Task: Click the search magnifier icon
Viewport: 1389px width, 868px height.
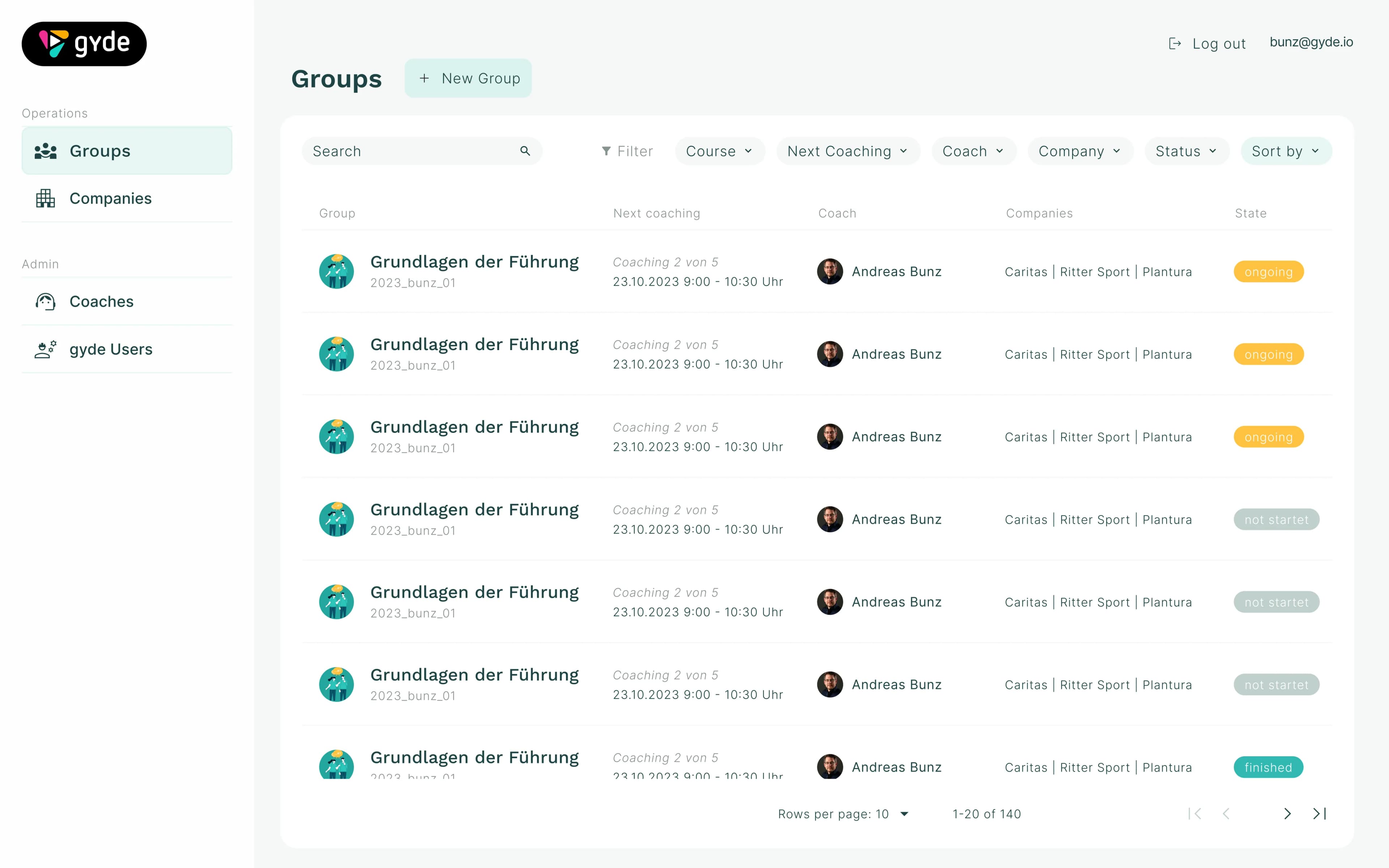Action: [x=524, y=151]
